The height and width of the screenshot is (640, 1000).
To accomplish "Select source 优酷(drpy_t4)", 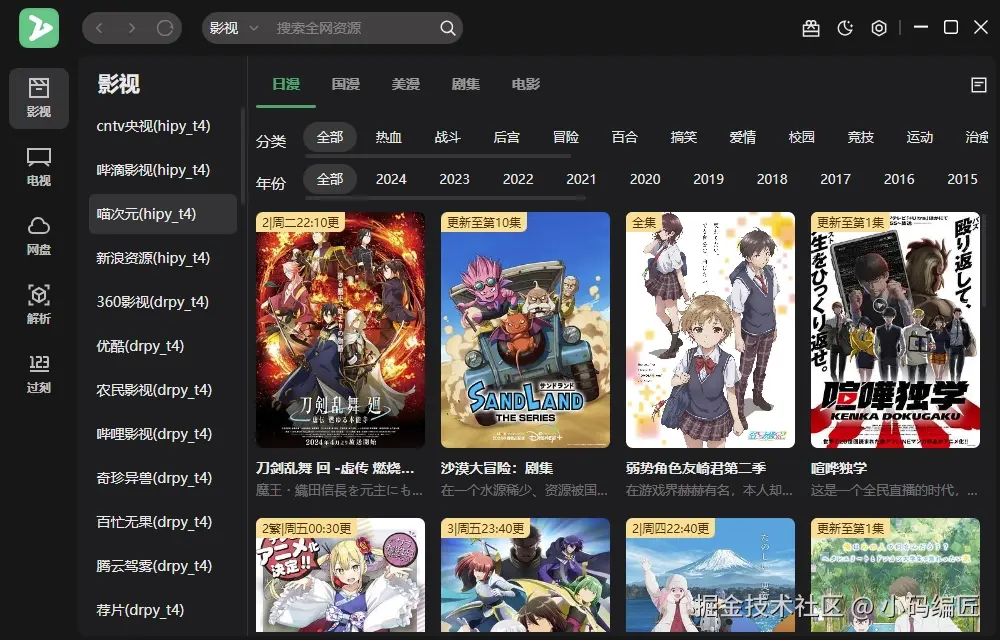I will 163,346.
